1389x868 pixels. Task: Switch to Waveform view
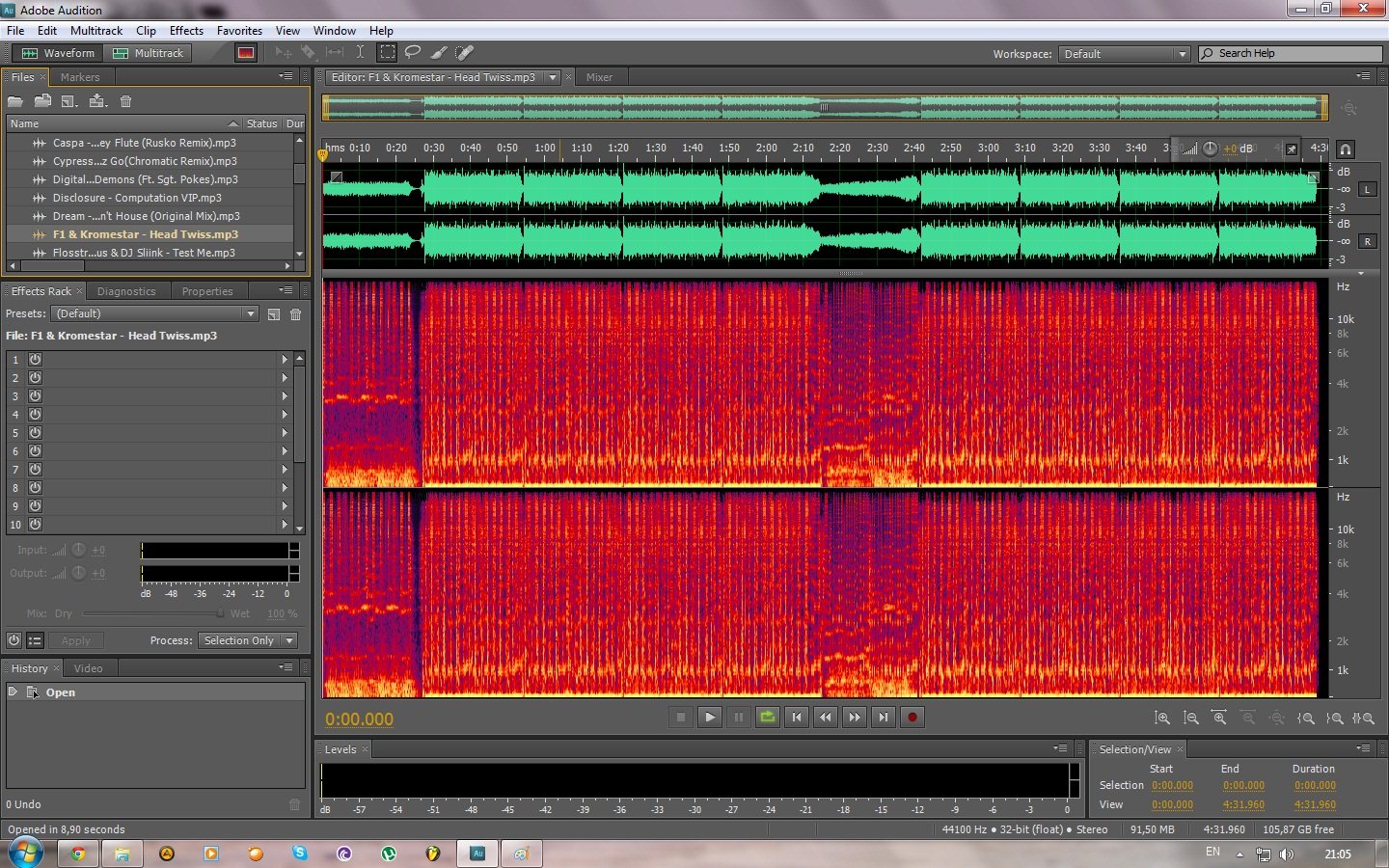click(x=58, y=53)
